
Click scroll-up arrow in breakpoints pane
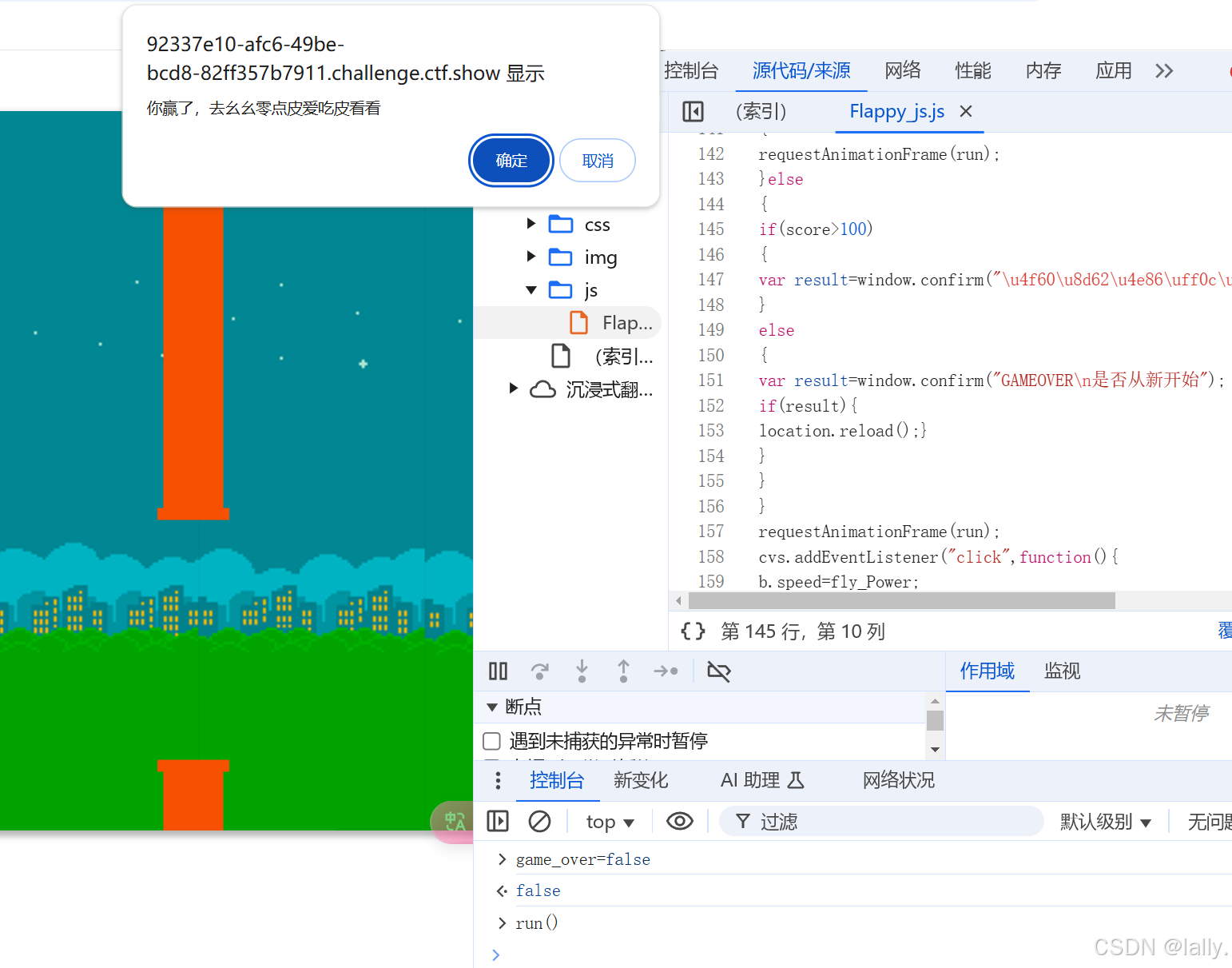click(935, 700)
